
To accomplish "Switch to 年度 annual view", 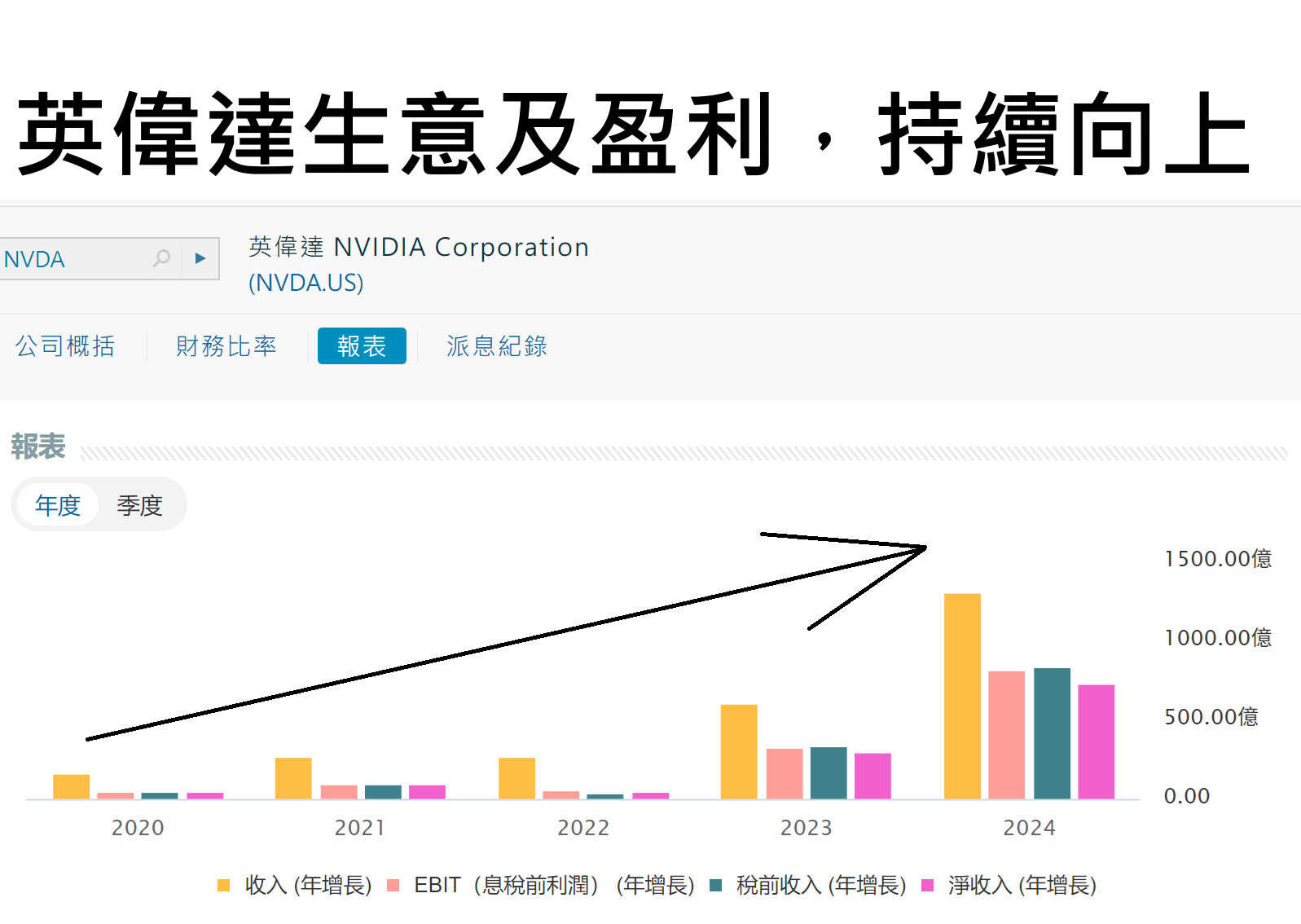I will coord(58,505).
